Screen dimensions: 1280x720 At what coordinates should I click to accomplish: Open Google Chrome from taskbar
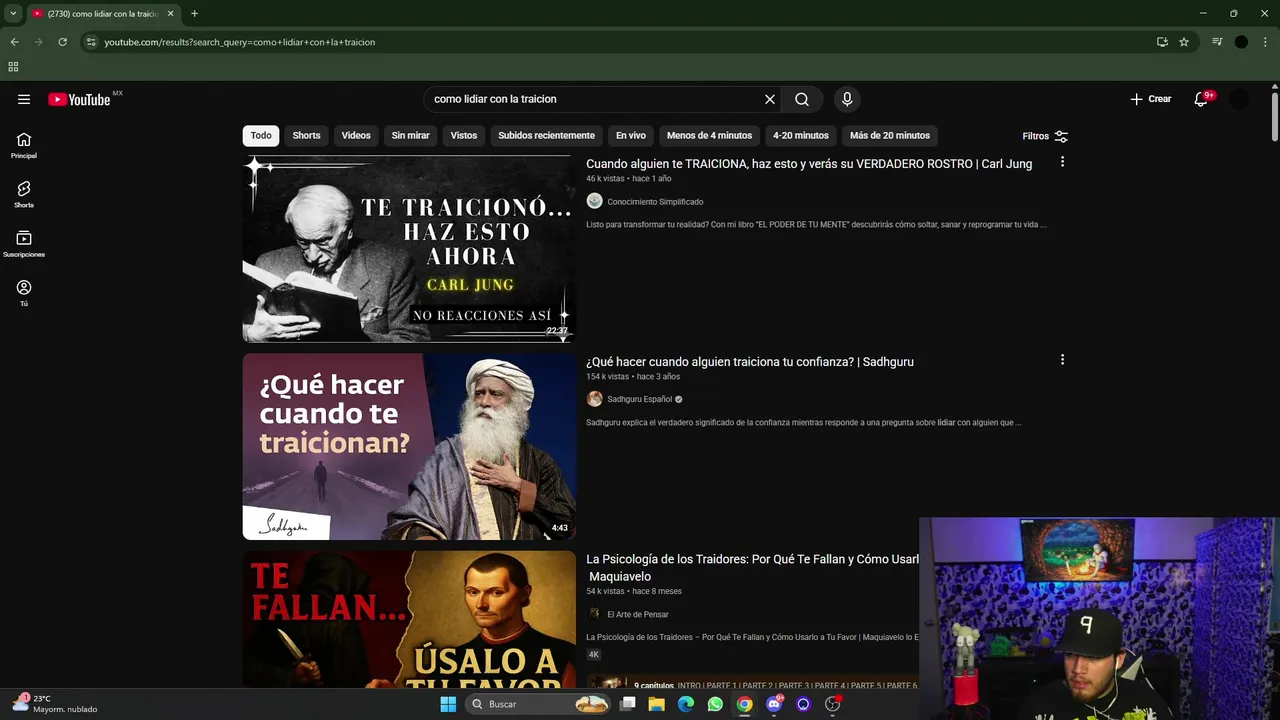pos(744,704)
